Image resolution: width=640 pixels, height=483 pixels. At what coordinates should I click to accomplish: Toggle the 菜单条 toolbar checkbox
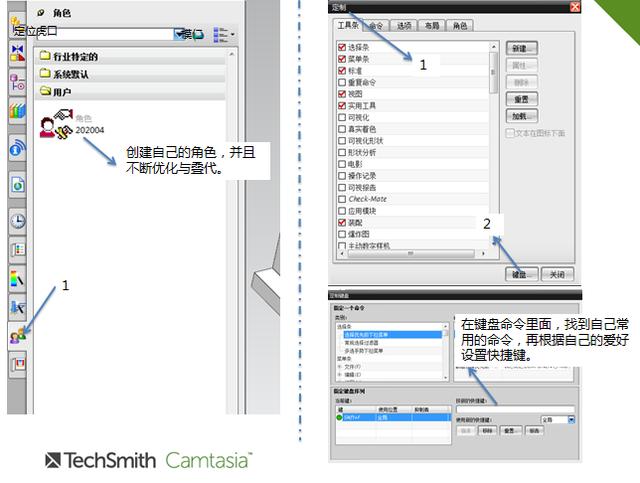[x=342, y=59]
